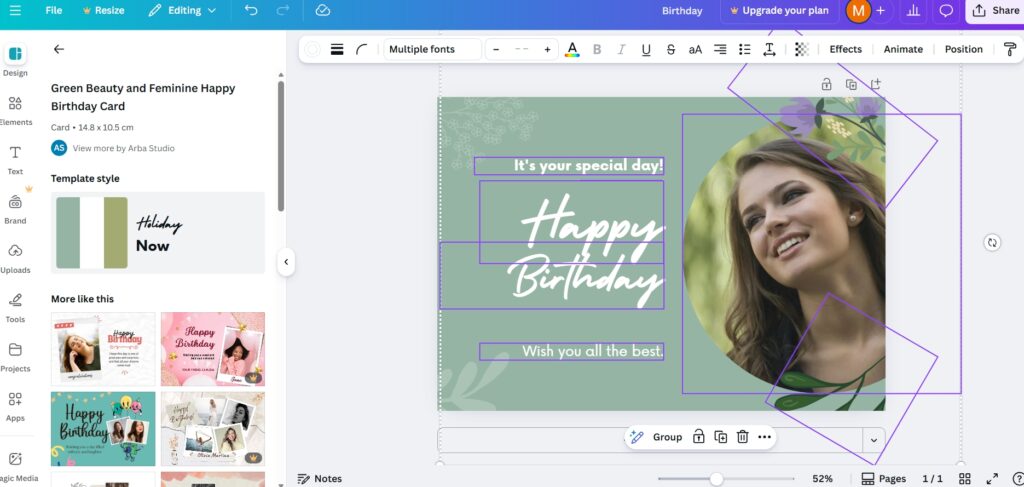Viewport: 1024px width, 487px height.
Task: Toggle underline on selected text
Action: tap(646, 49)
